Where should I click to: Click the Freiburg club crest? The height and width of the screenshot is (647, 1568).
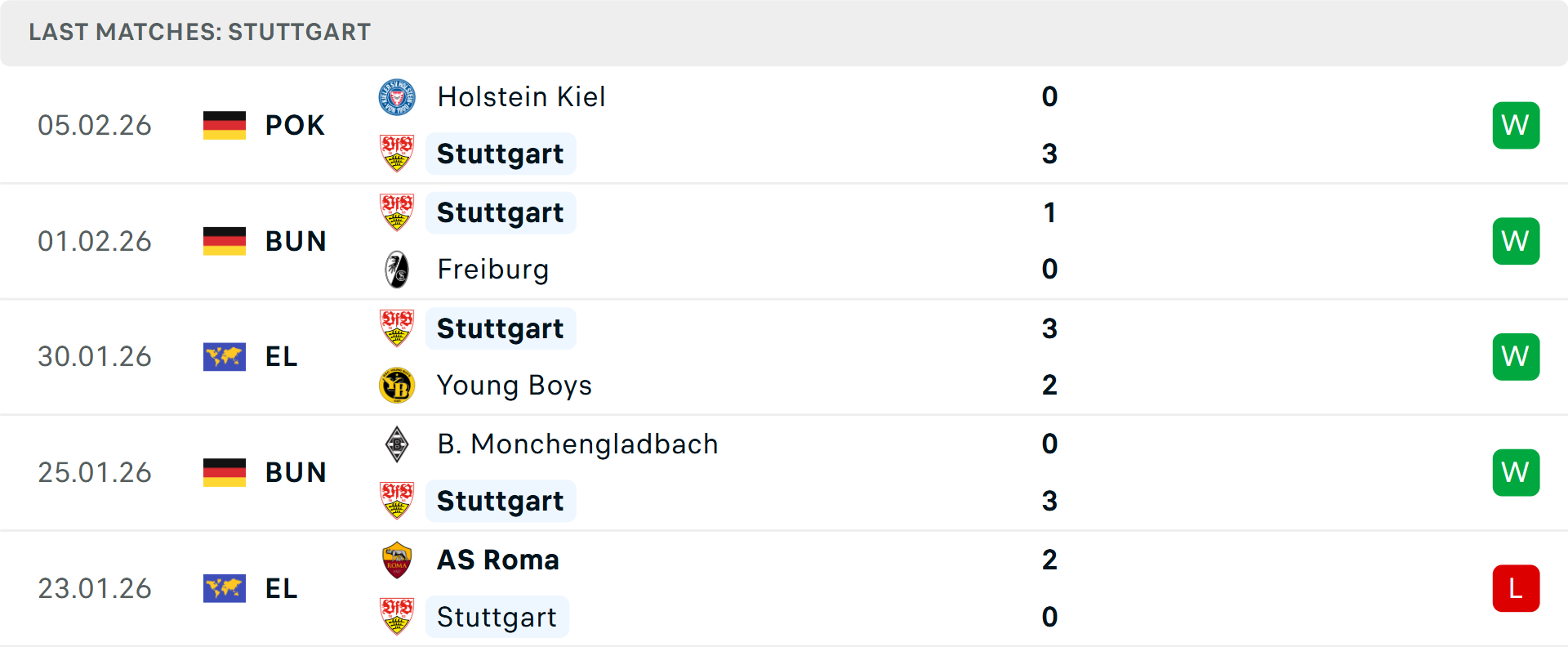[x=397, y=270]
